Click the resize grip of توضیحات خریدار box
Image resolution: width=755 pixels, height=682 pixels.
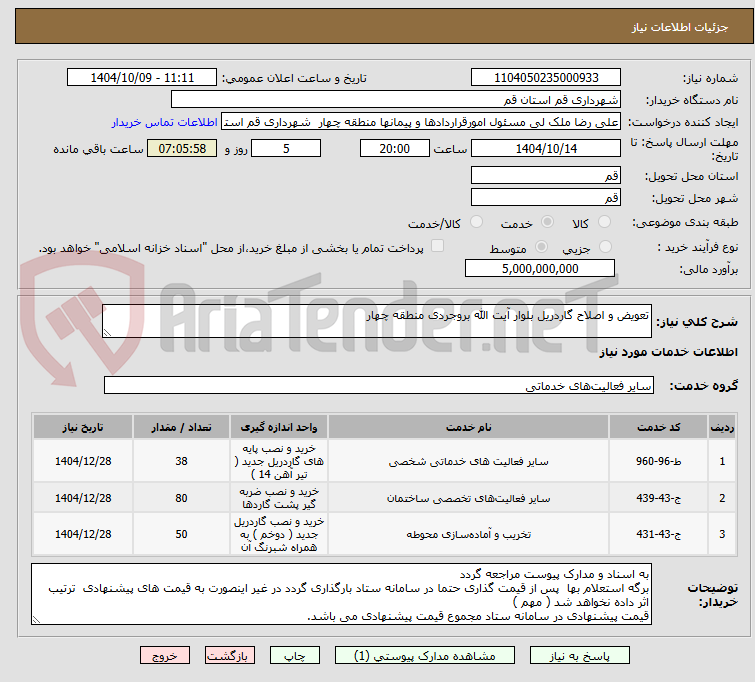click(36, 620)
